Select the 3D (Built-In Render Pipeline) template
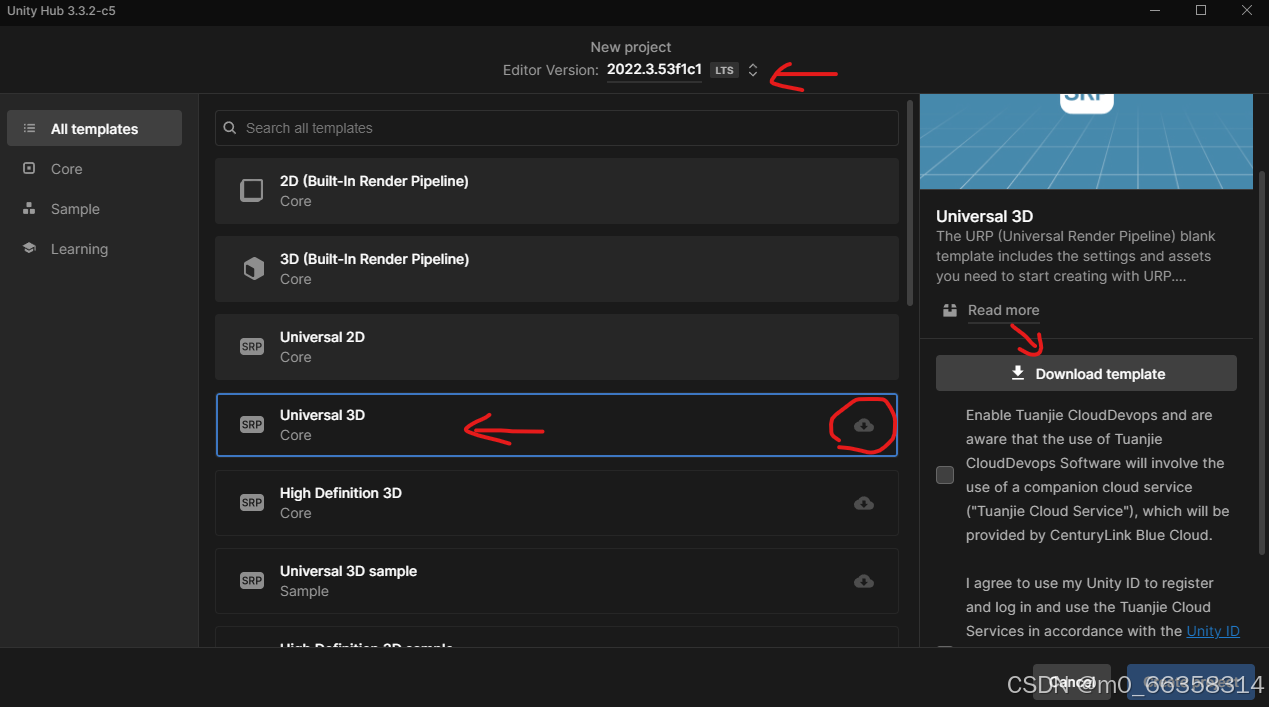 (556, 268)
